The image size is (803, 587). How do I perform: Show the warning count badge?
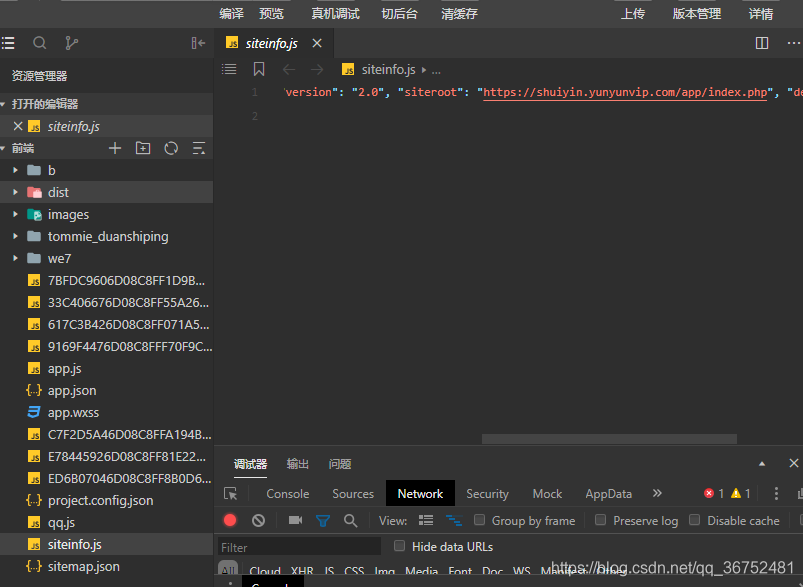(x=741, y=494)
